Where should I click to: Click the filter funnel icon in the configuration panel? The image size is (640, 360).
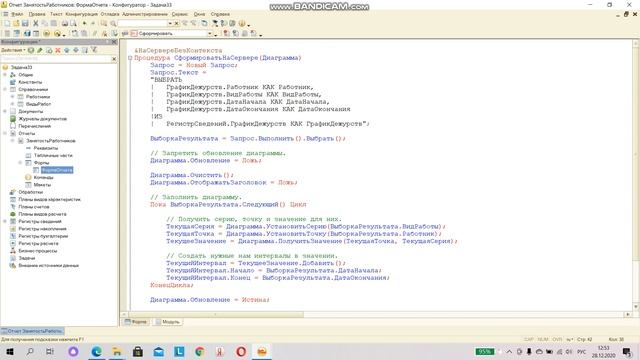pyautogui.click(x=94, y=50)
